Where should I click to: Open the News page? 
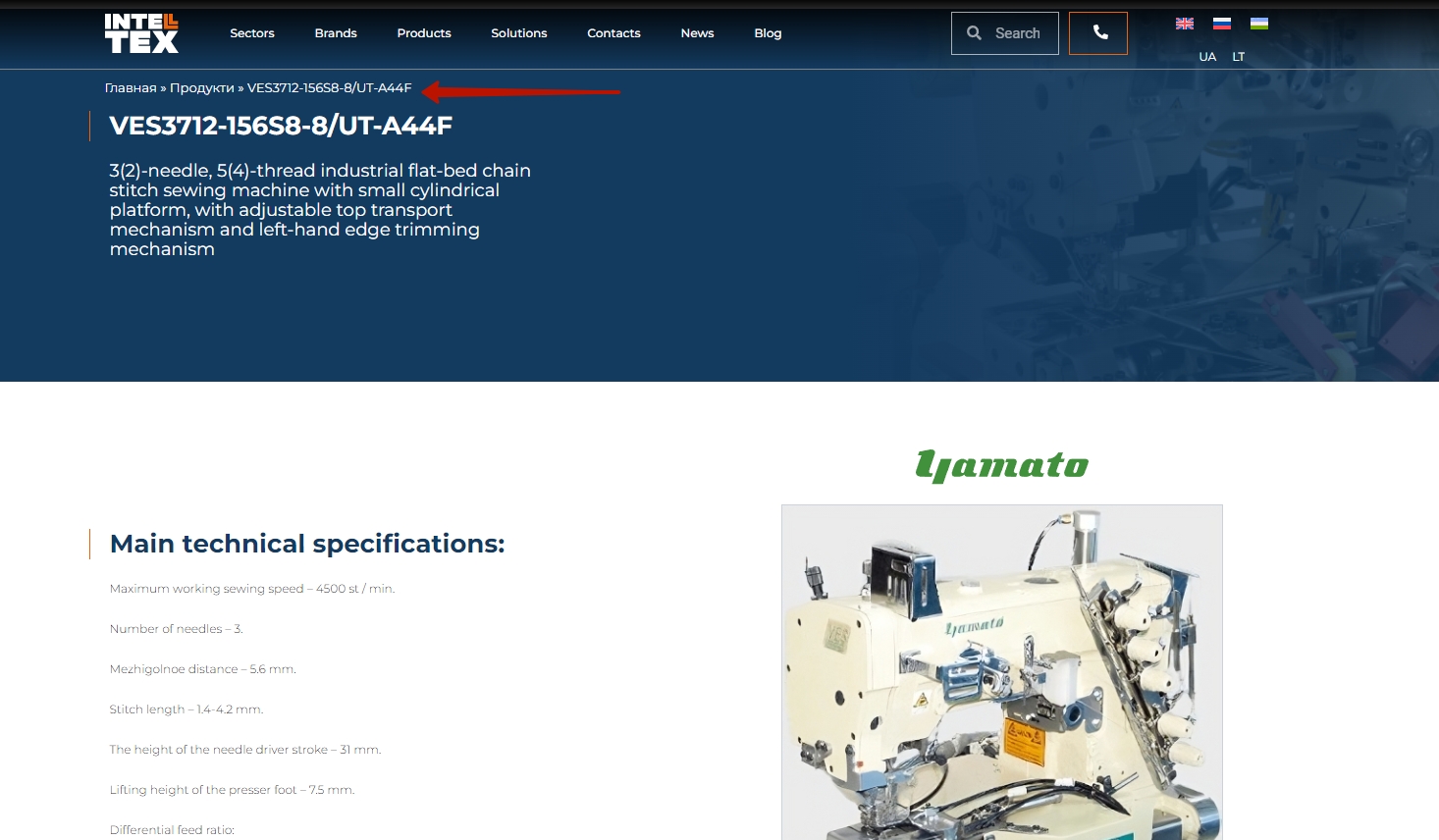(x=697, y=33)
